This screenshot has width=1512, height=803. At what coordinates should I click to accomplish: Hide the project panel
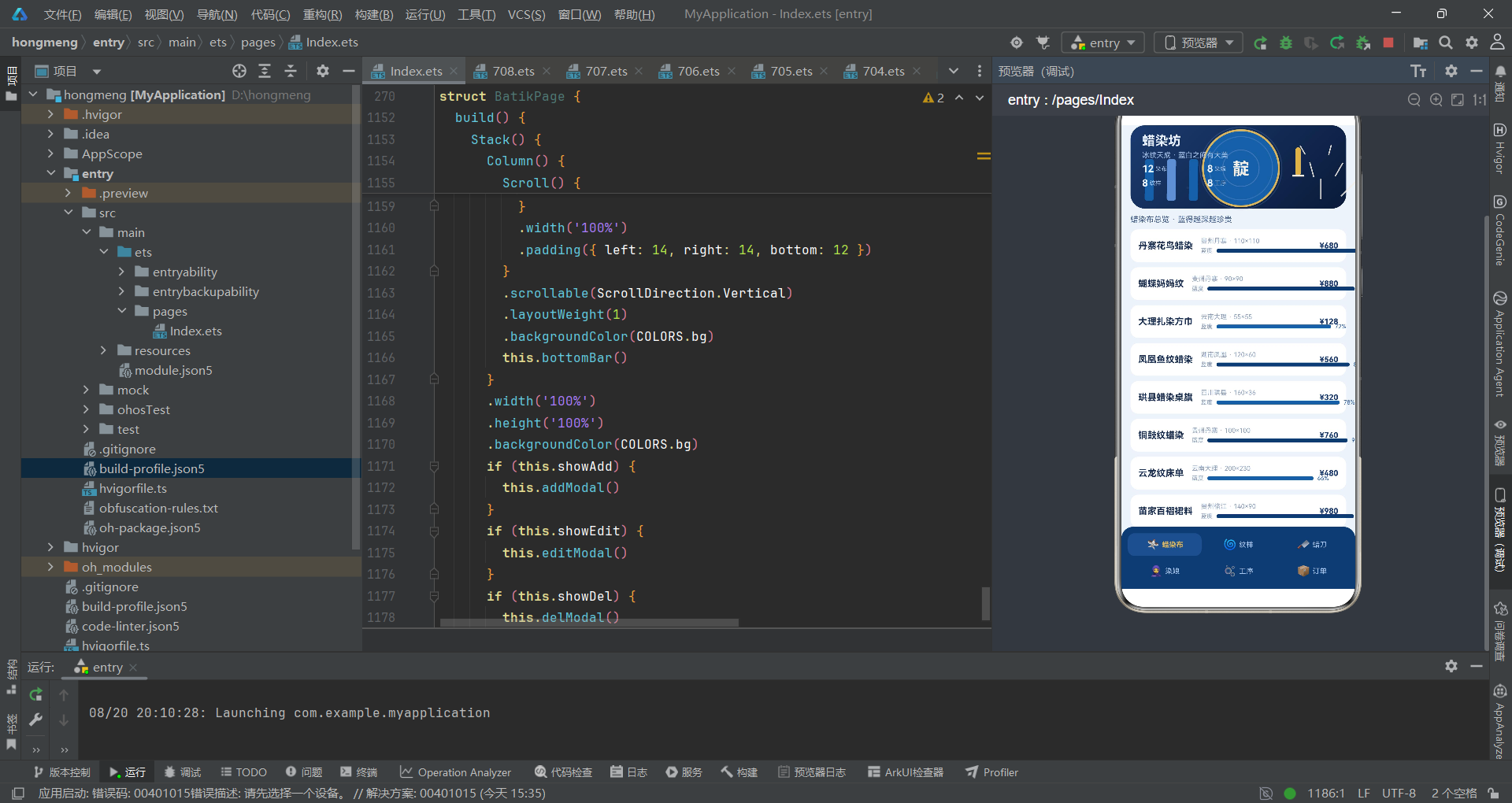pyautogui.click(x=348, y=71)
